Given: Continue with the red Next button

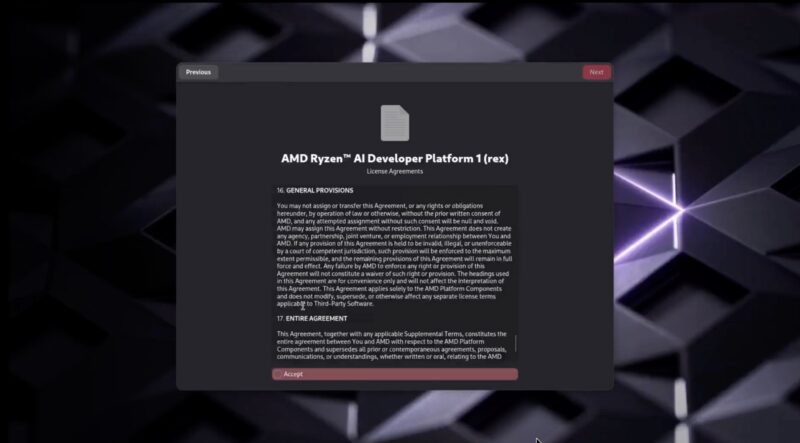Looking at the screenshot, I should 596,72.
